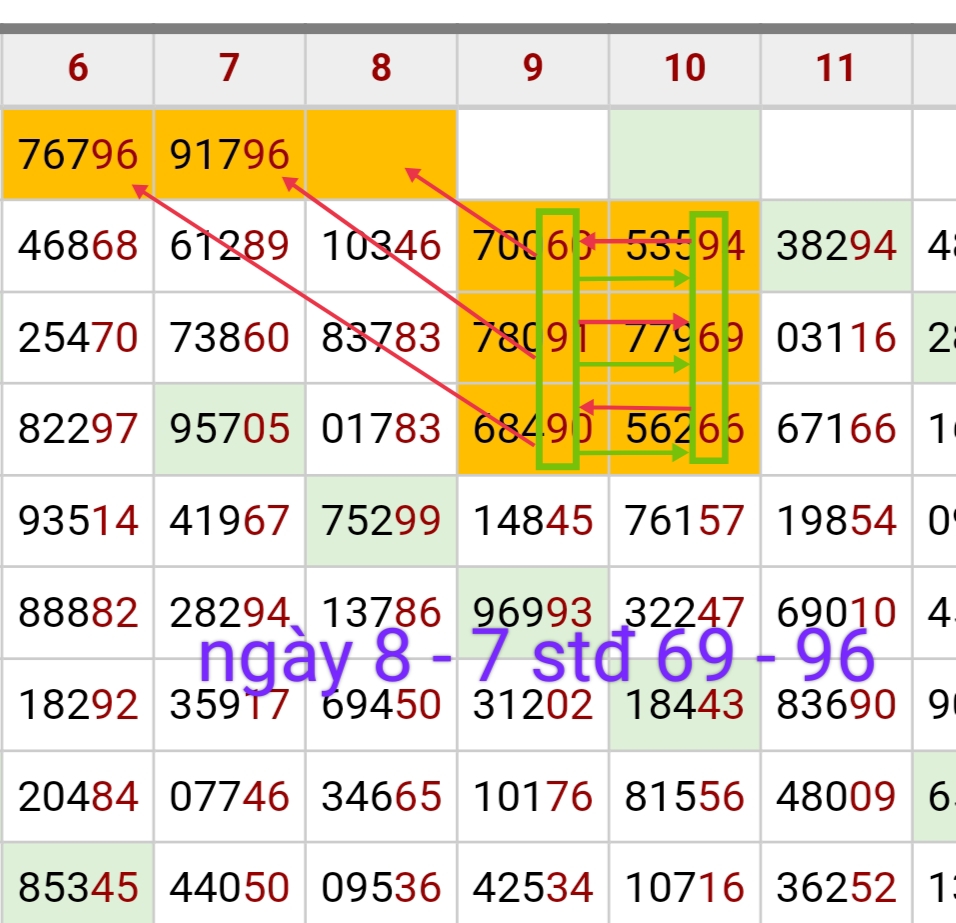Click the cell showing 14845
The height and width of the screenshot is (923, 956).
[x=533, y=521]
